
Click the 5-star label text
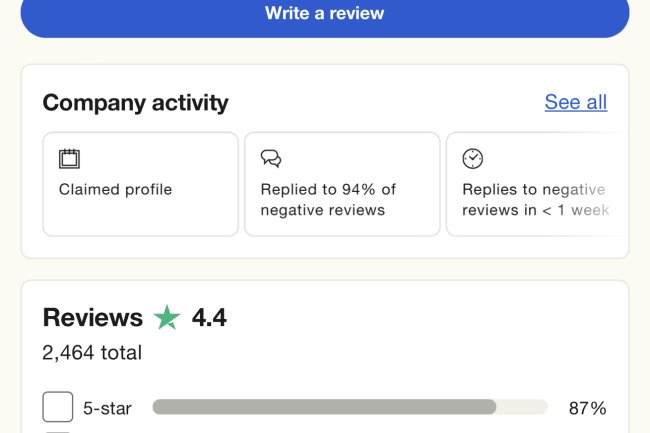pyautogui.click(x=107, y=407)
